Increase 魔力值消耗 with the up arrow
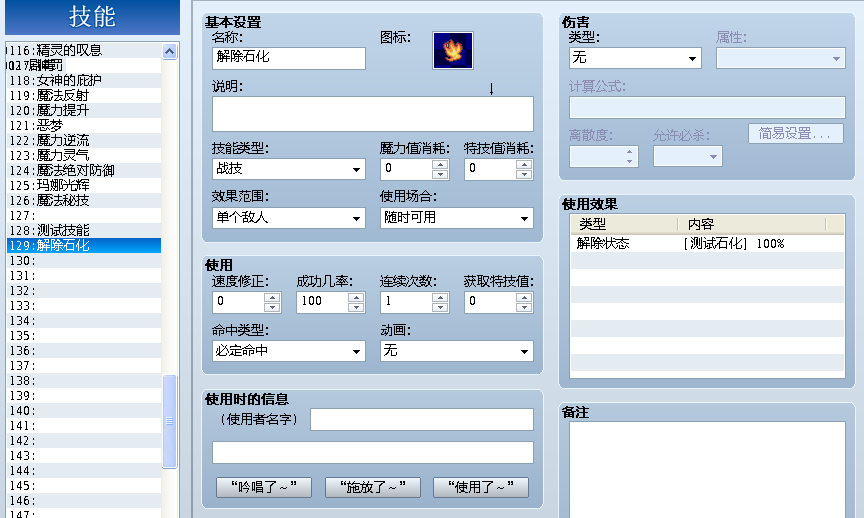 440,164
